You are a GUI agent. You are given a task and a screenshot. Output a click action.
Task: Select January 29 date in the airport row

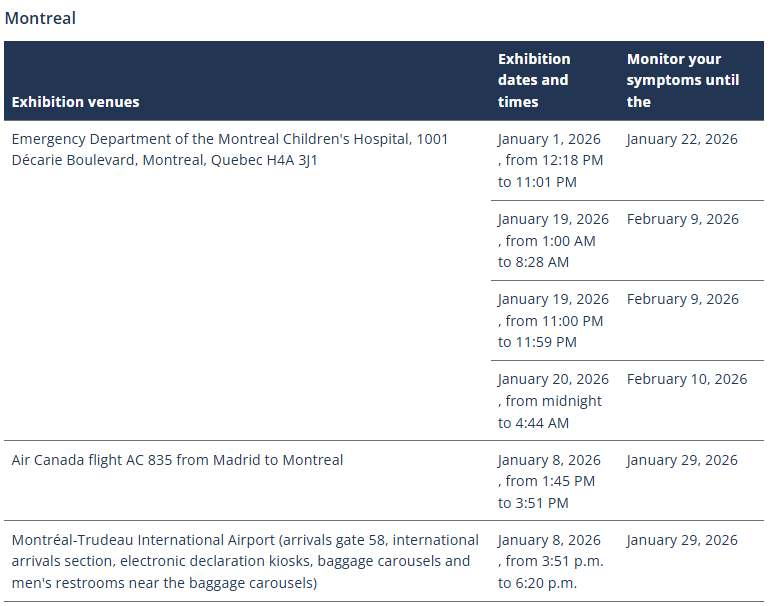682,540
